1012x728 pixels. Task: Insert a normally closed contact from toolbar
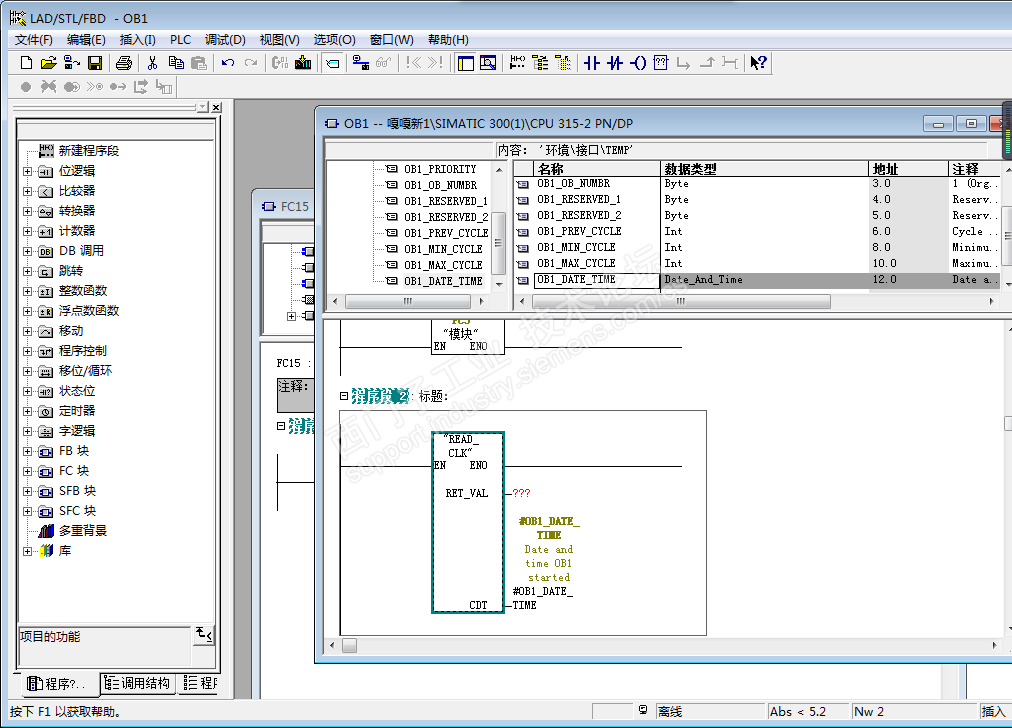614,63
